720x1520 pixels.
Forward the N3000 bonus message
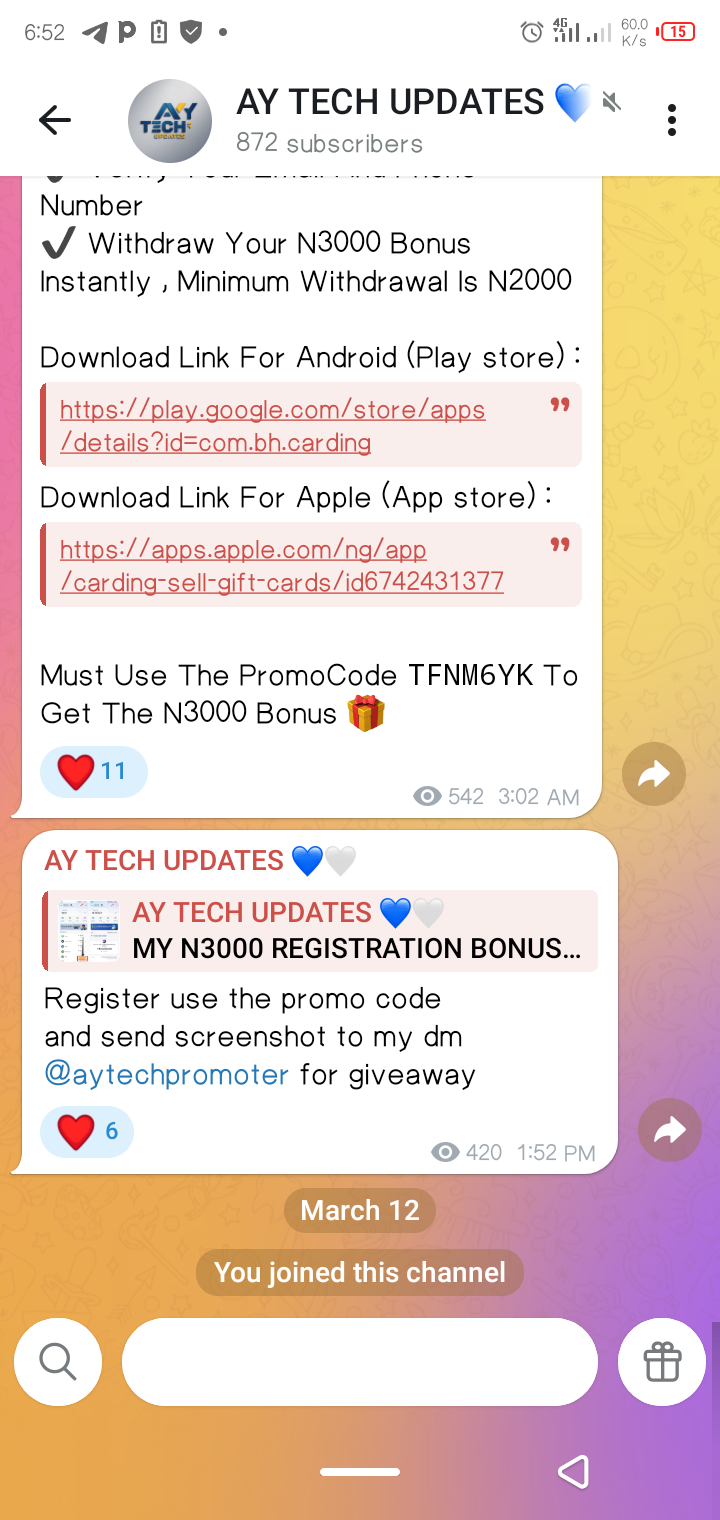click(654, 774)
